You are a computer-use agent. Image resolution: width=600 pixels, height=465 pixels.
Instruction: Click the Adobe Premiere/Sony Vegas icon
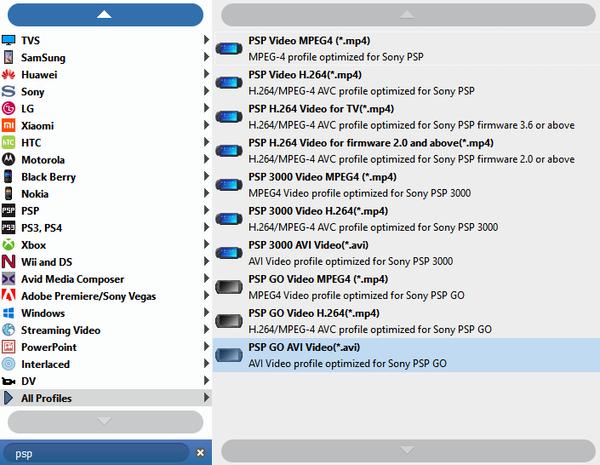(x=8, y=295)
